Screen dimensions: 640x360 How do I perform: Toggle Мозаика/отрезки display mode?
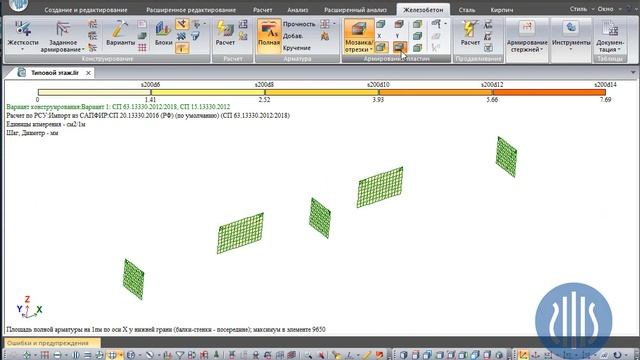[x=359, y=36]
